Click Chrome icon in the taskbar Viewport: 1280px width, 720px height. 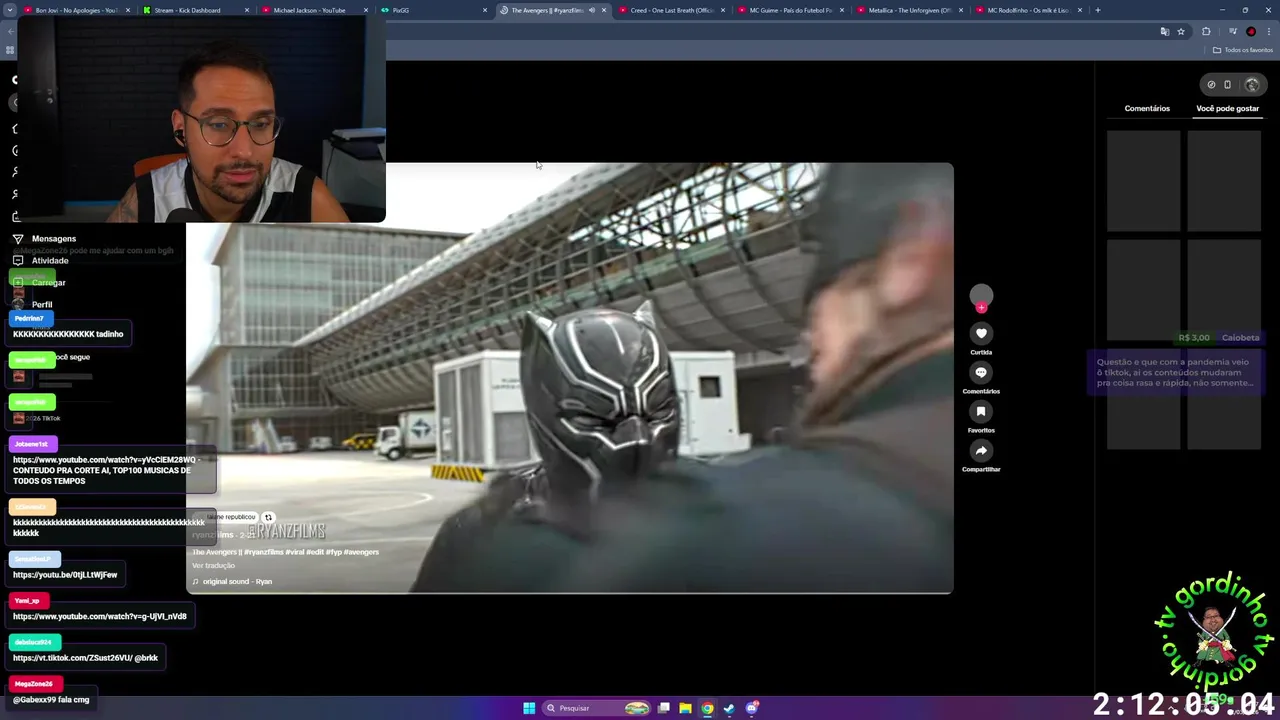(x=707, y=708)
